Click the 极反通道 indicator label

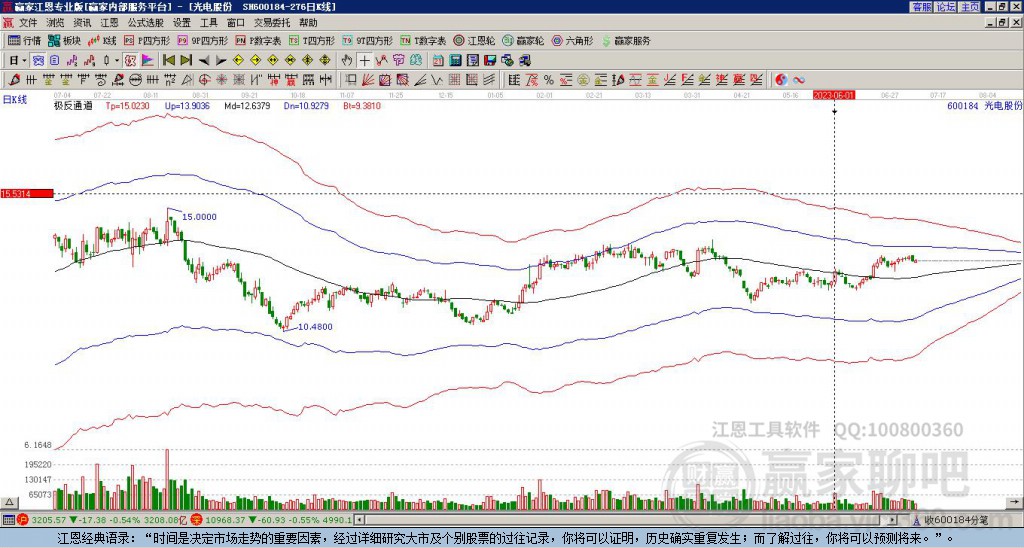click(73, 105)
